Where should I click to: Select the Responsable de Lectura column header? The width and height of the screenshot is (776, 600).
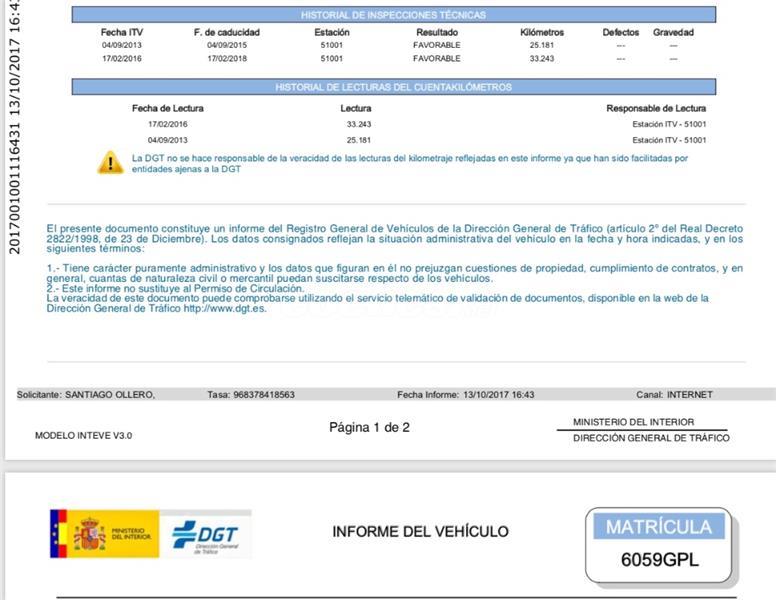(655, 108)
